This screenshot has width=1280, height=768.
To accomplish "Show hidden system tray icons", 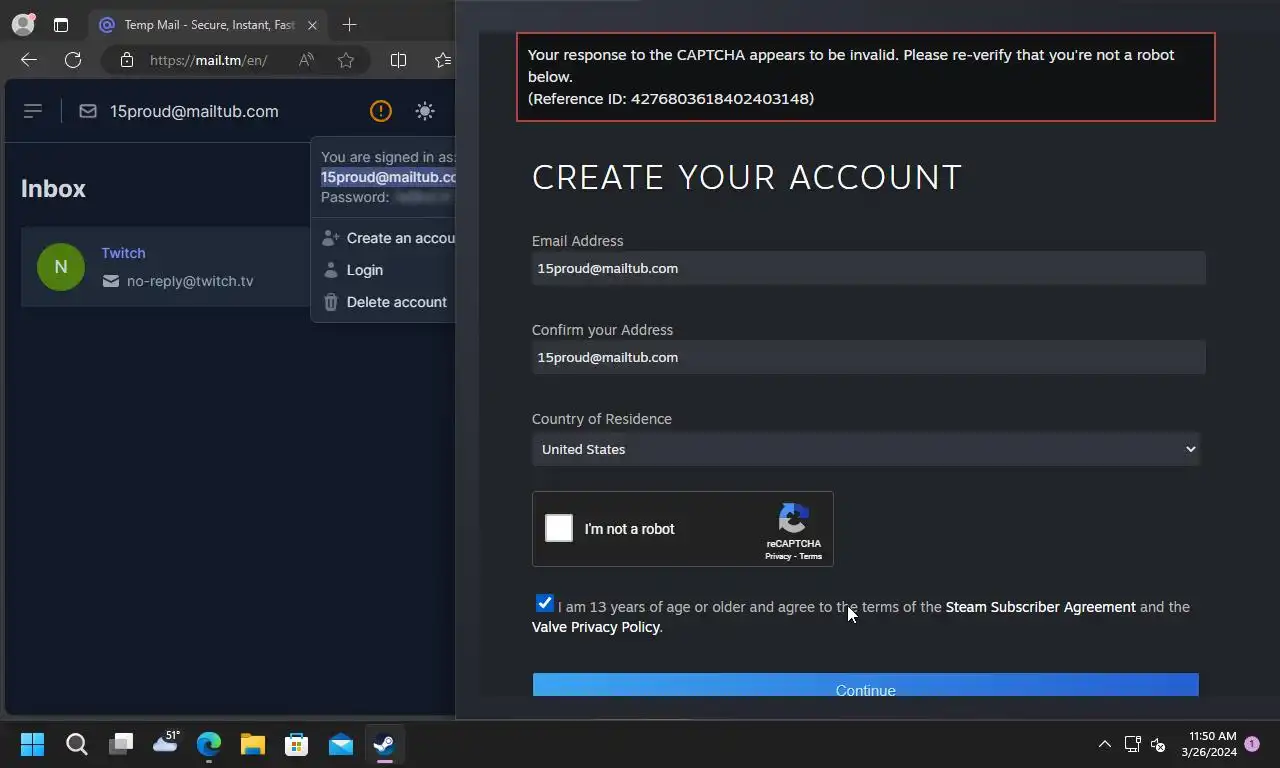I will point(1105,744).
